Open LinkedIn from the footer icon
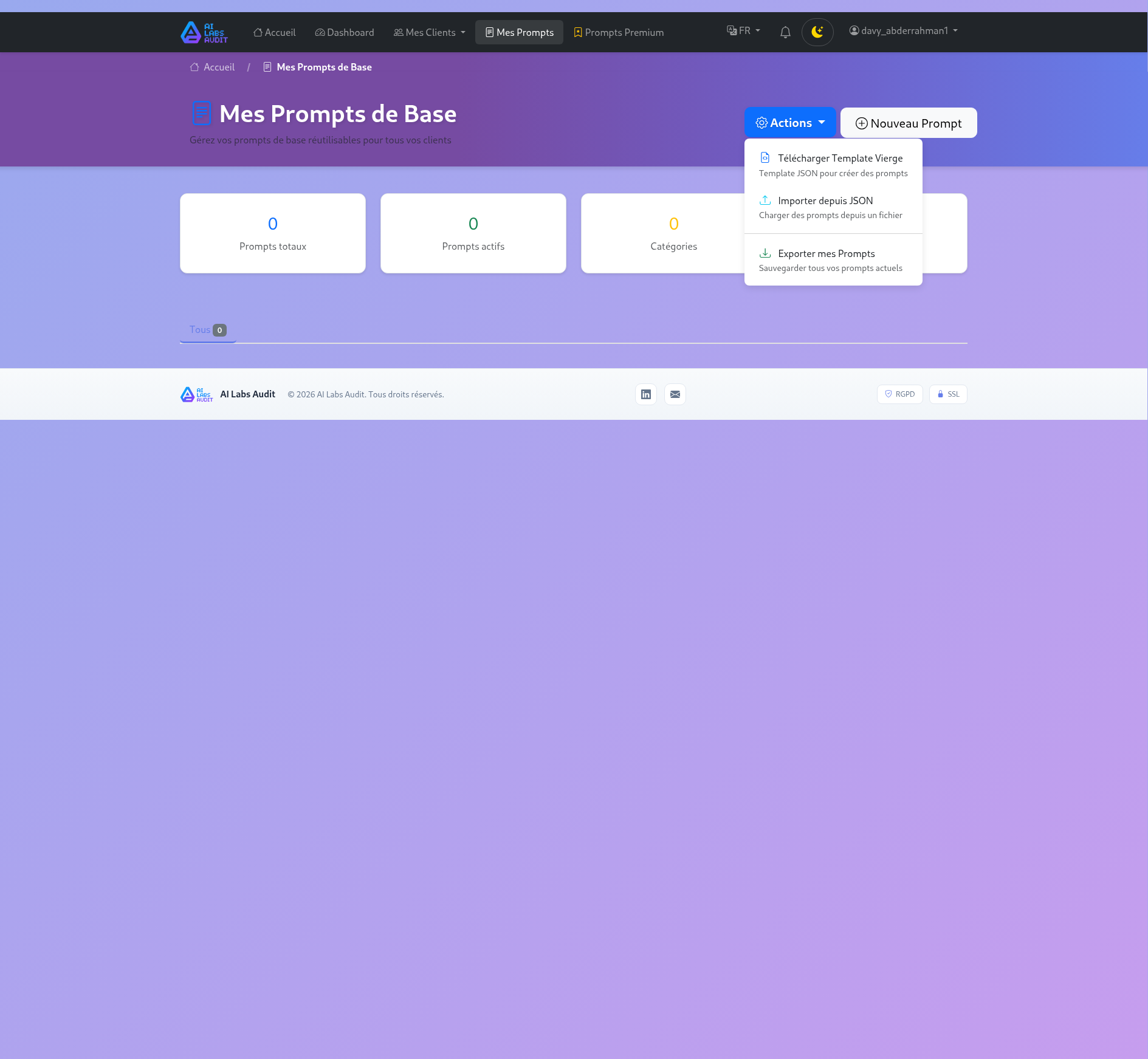Screen dimensions: 1148x1059 pos(645,394)
